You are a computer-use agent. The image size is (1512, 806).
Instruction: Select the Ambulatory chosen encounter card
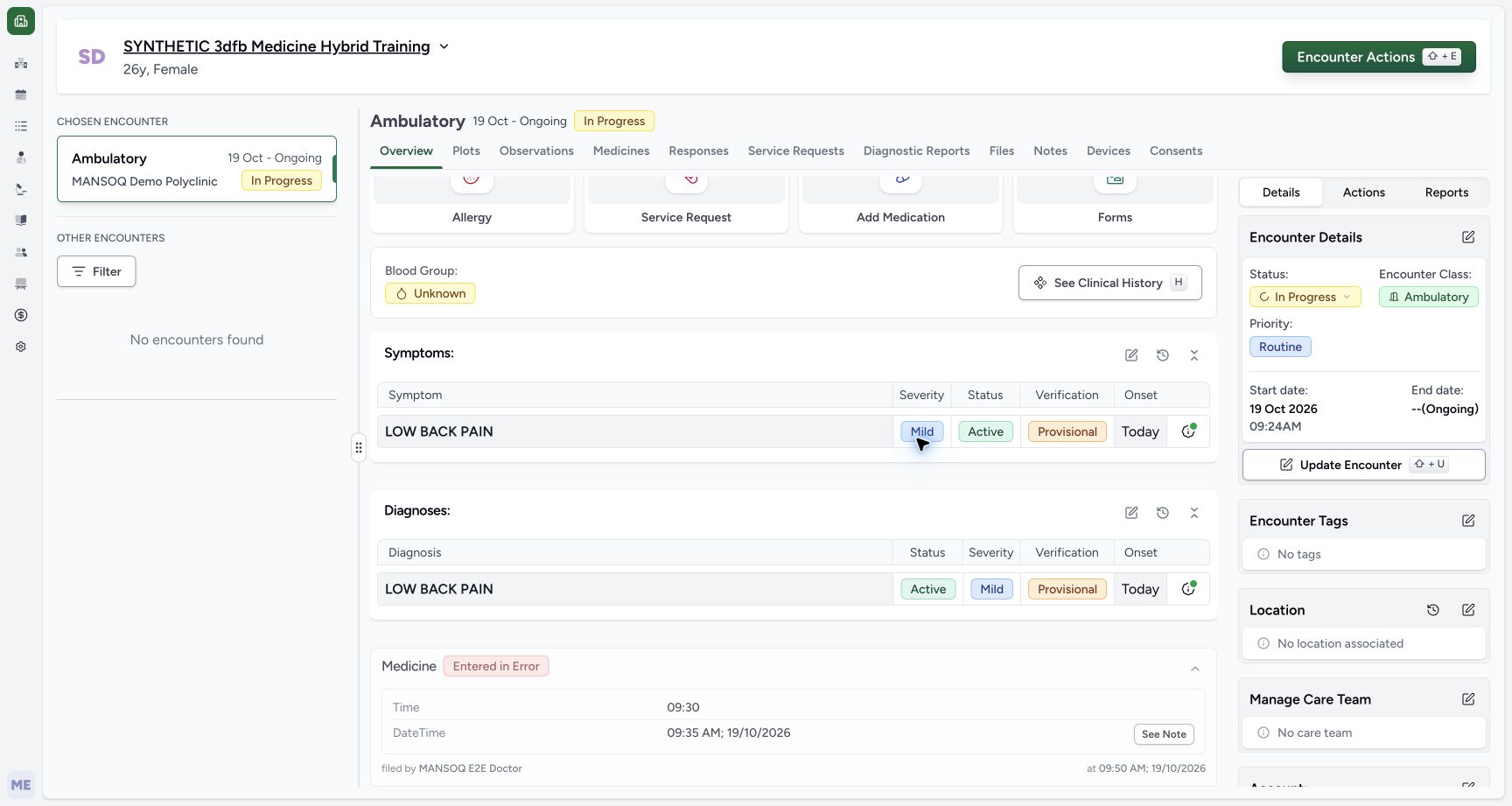coord(197,169)
